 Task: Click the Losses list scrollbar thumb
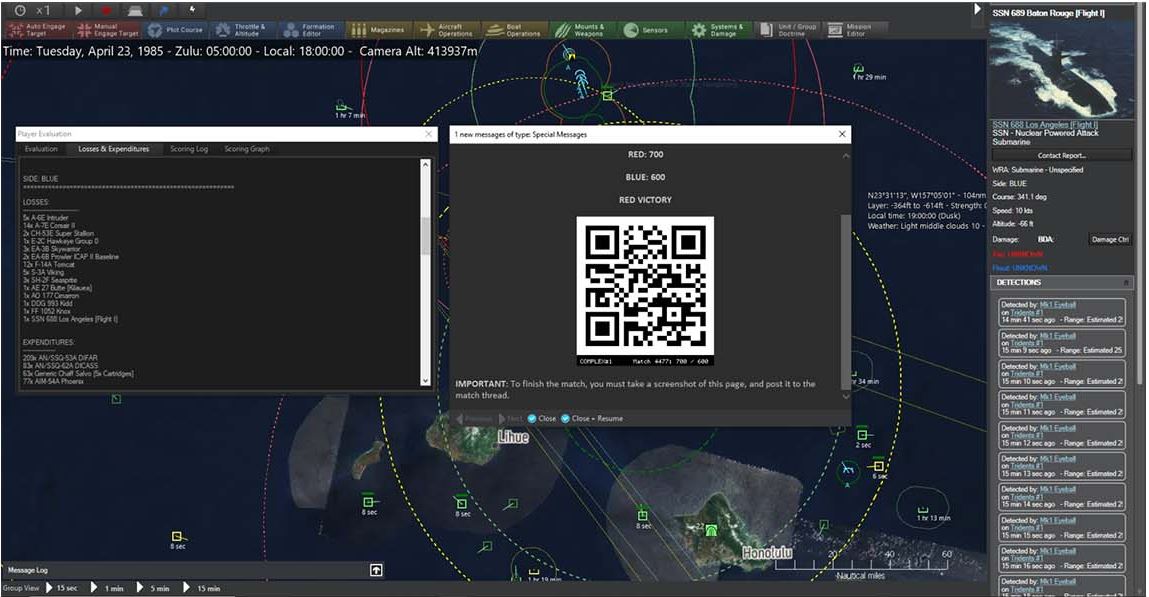click(426, 236)
